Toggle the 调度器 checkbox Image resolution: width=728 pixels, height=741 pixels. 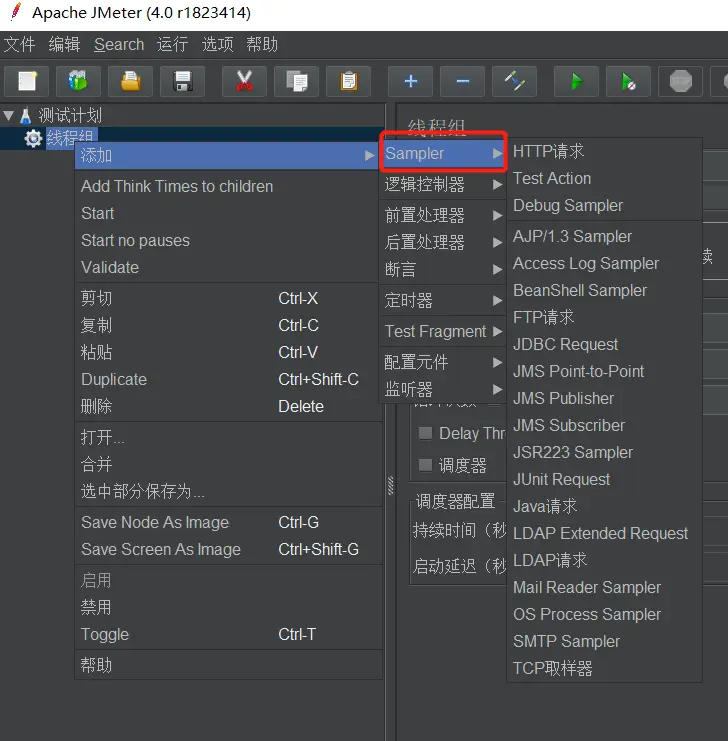coord(425,465)
